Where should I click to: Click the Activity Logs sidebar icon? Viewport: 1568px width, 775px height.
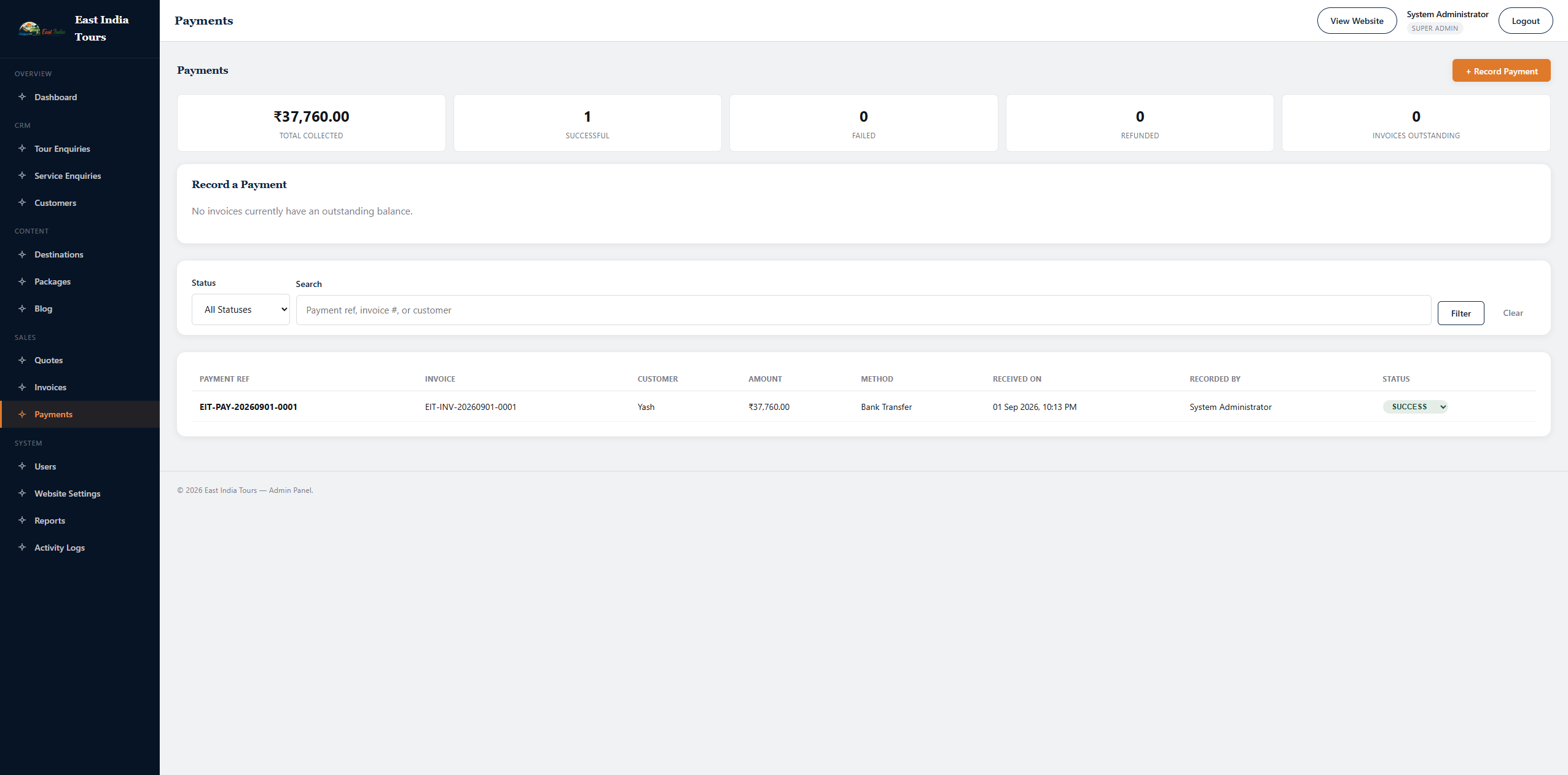(x=22, y=547)
